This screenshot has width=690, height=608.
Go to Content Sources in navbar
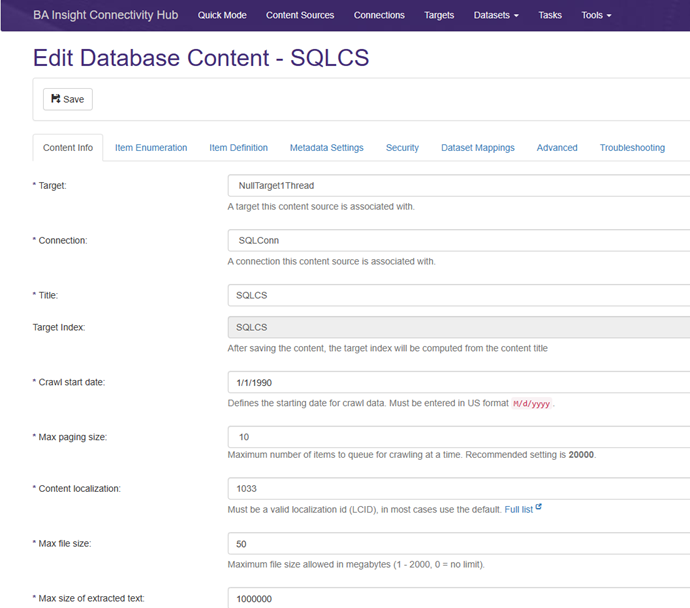[x=301, y=15]
